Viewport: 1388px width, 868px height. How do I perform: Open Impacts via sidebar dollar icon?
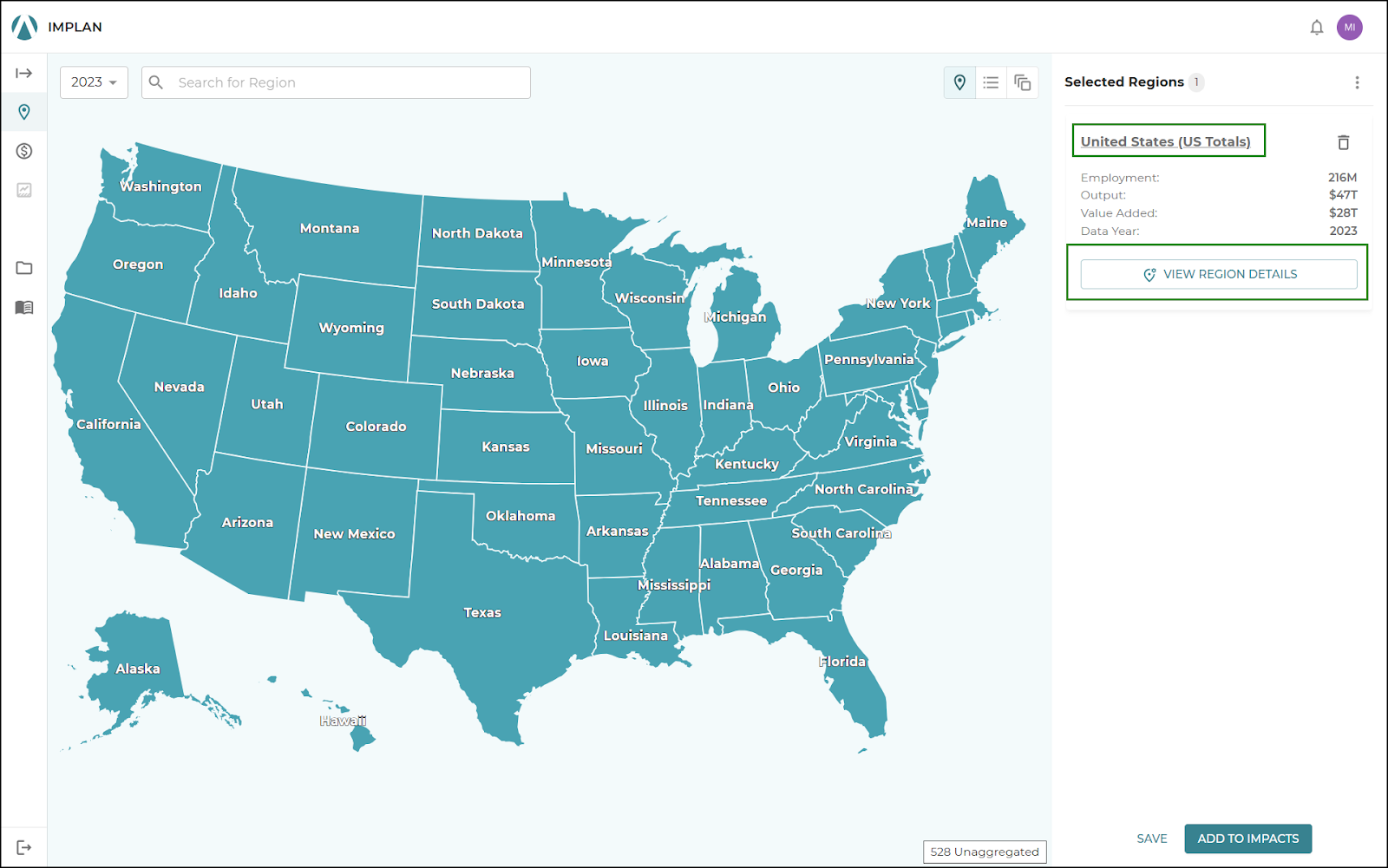[24, 151]
